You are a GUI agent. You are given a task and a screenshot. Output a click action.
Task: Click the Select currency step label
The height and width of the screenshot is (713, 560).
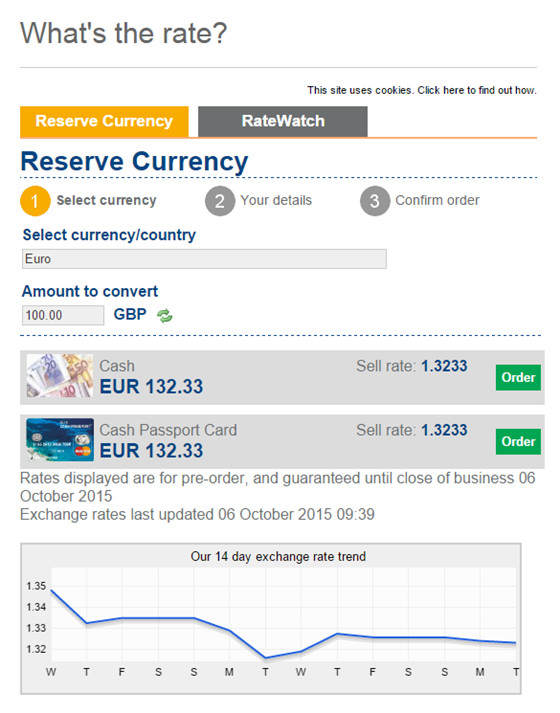point(106,201)
